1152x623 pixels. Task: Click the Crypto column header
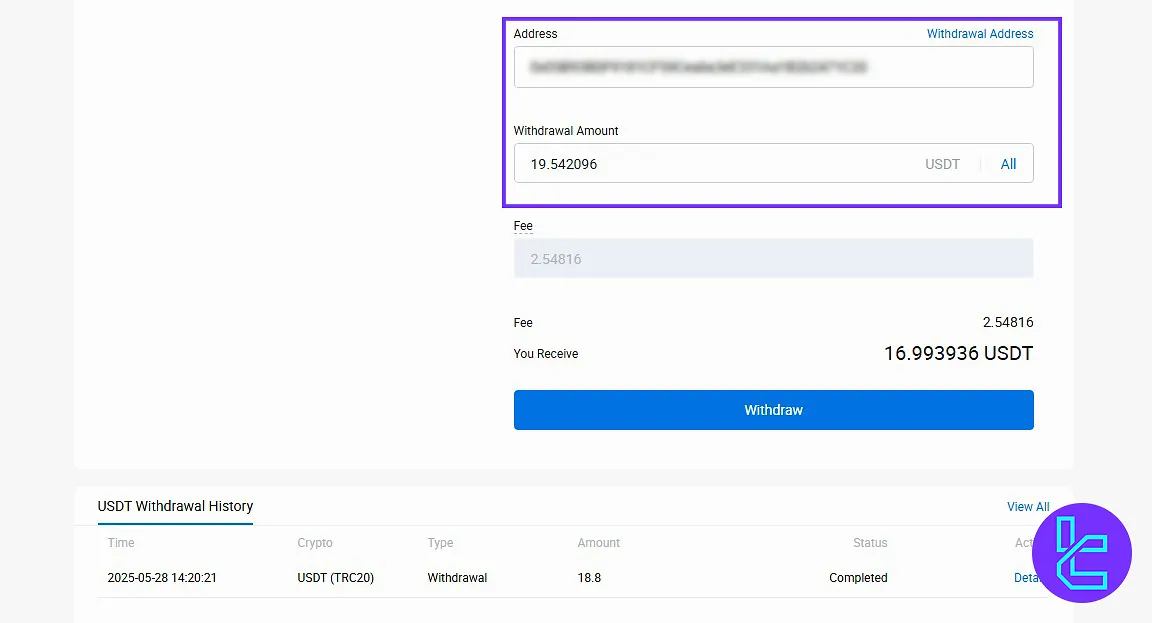tap(314, 543)
